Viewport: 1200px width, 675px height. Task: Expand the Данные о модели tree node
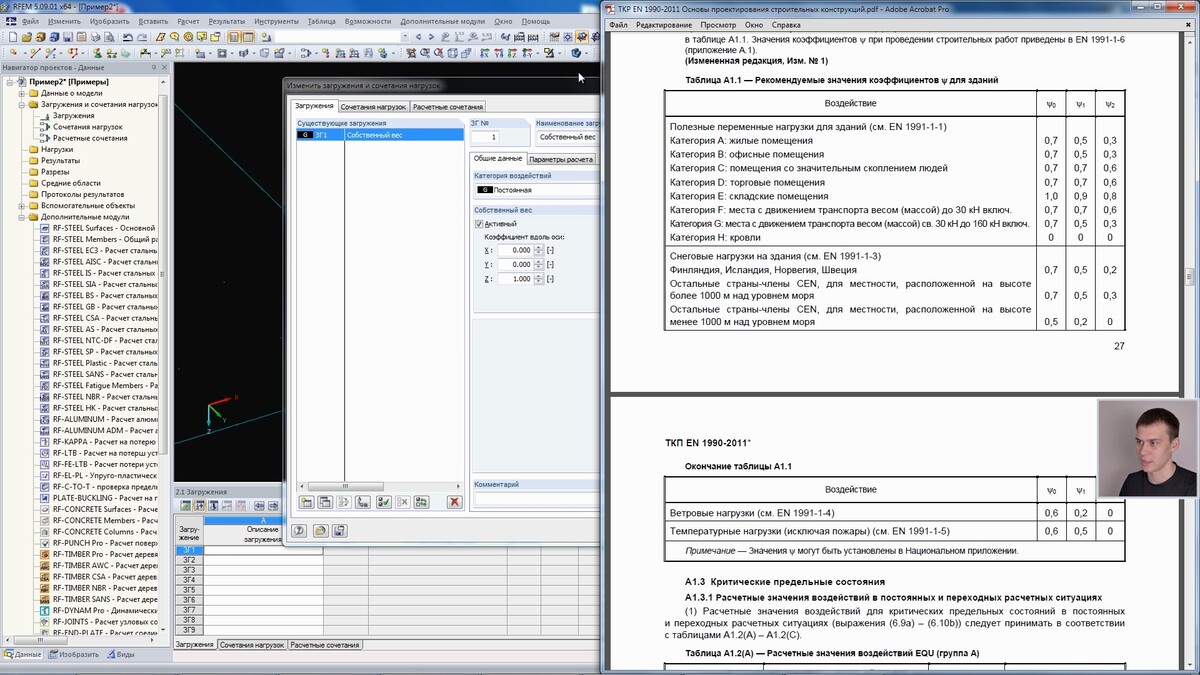(21, 93)
